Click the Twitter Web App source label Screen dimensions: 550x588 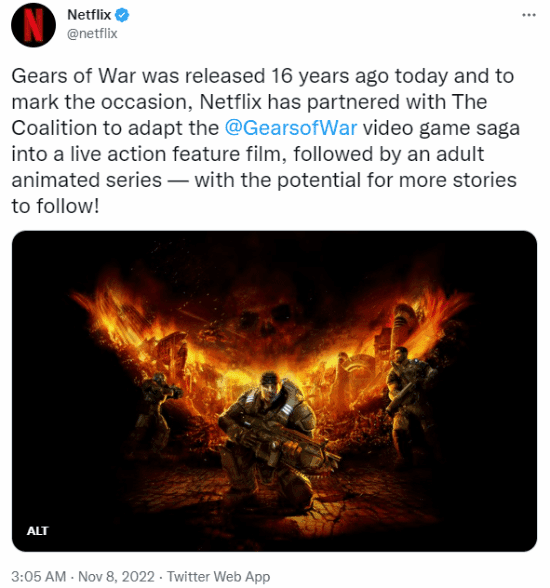(x=218, y=576)
